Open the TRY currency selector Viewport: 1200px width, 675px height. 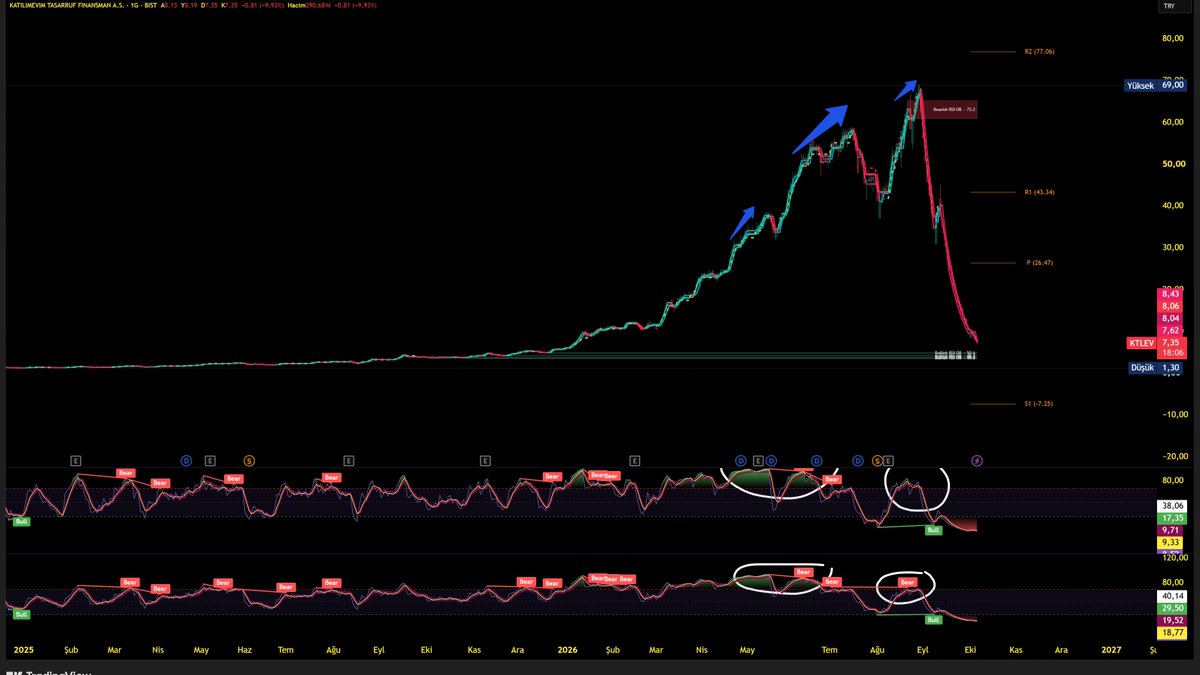[x=1168, y=6]
